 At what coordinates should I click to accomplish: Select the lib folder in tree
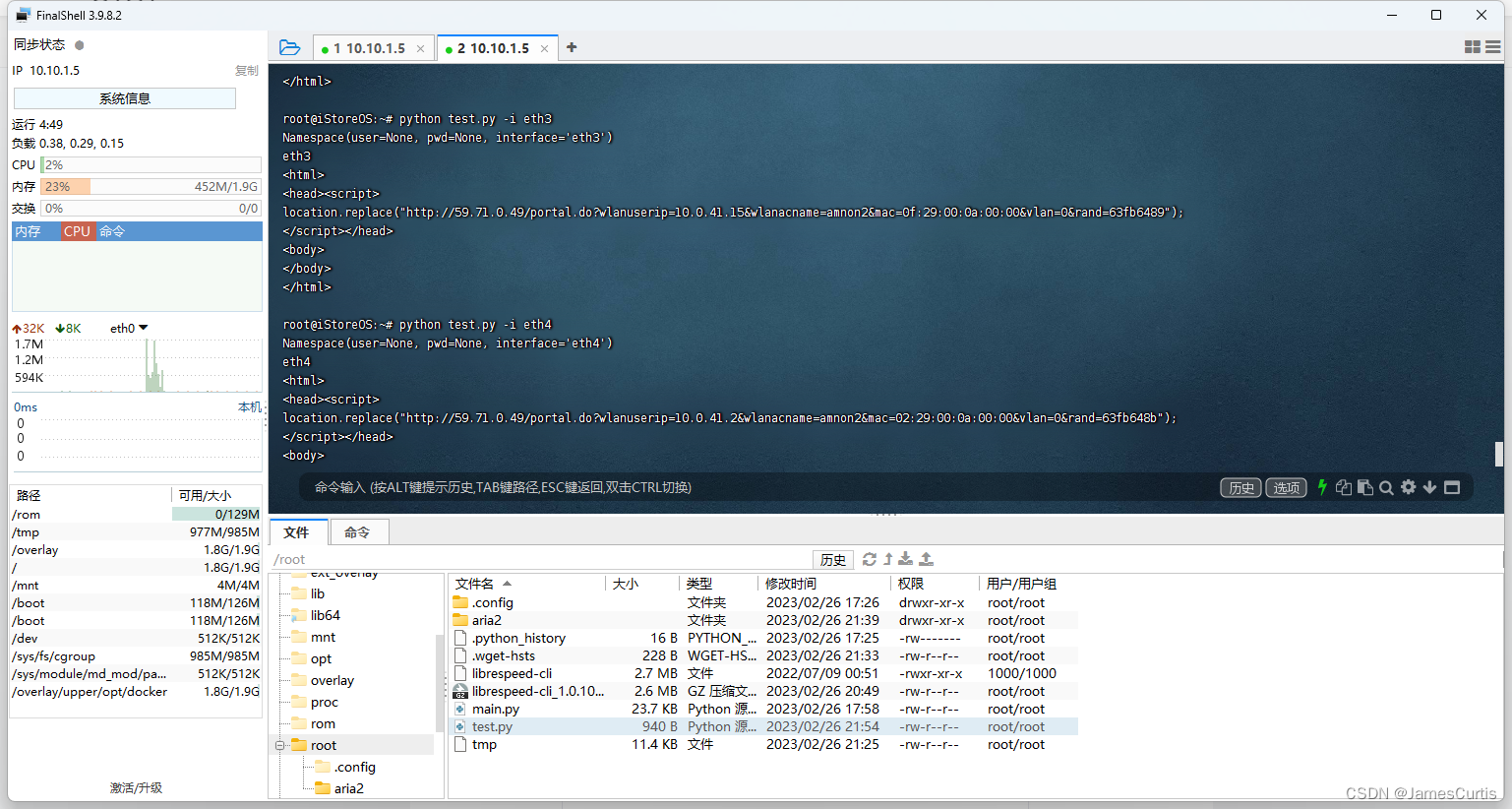click(x=318, y=593)
